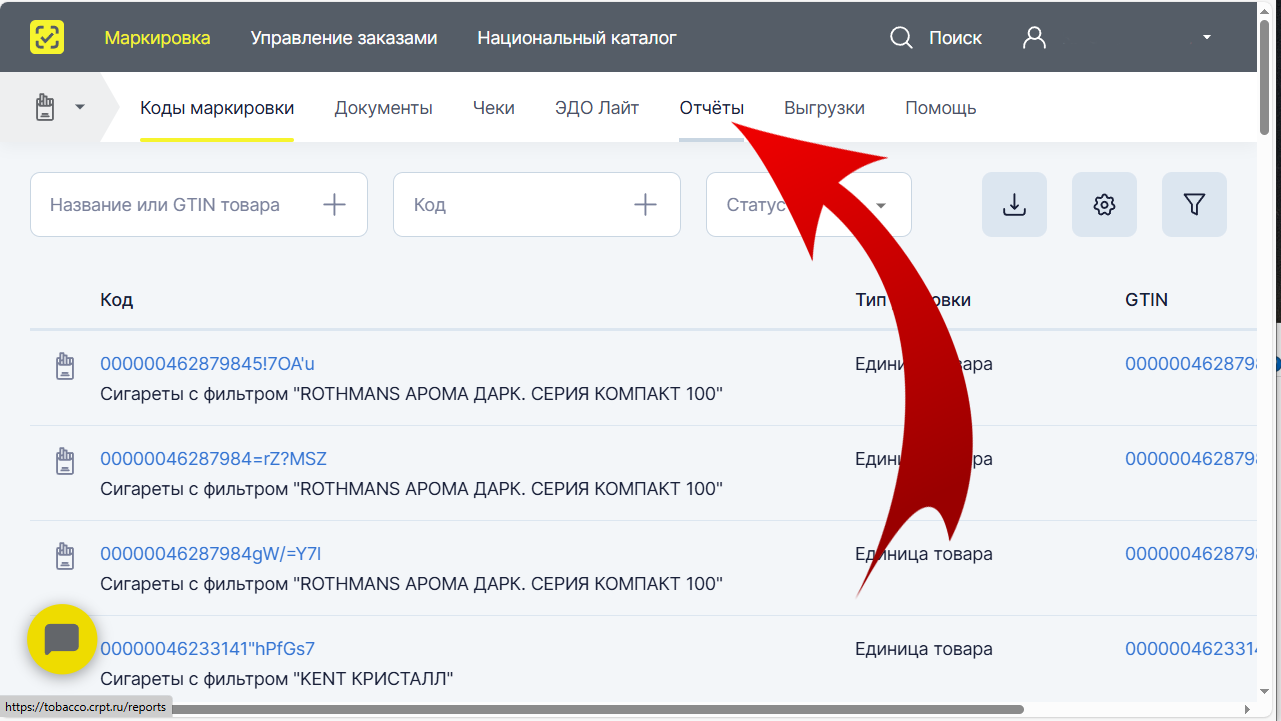This screenshot has width=1281, height=721.
Task: Click product name under code 00000046287984gW/=Y7l
Action: 411,584
